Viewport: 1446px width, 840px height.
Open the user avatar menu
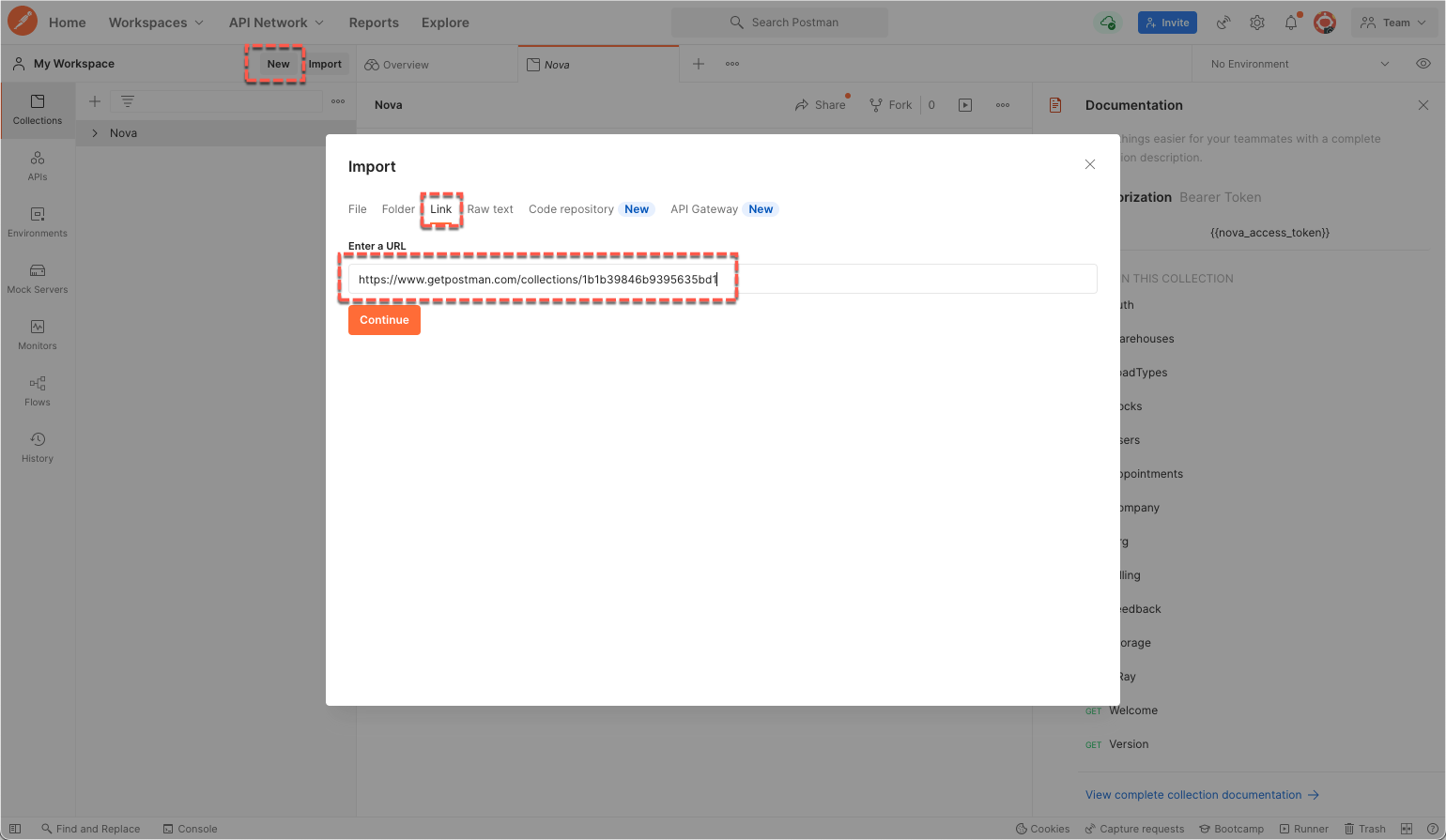coord(1325,23)
